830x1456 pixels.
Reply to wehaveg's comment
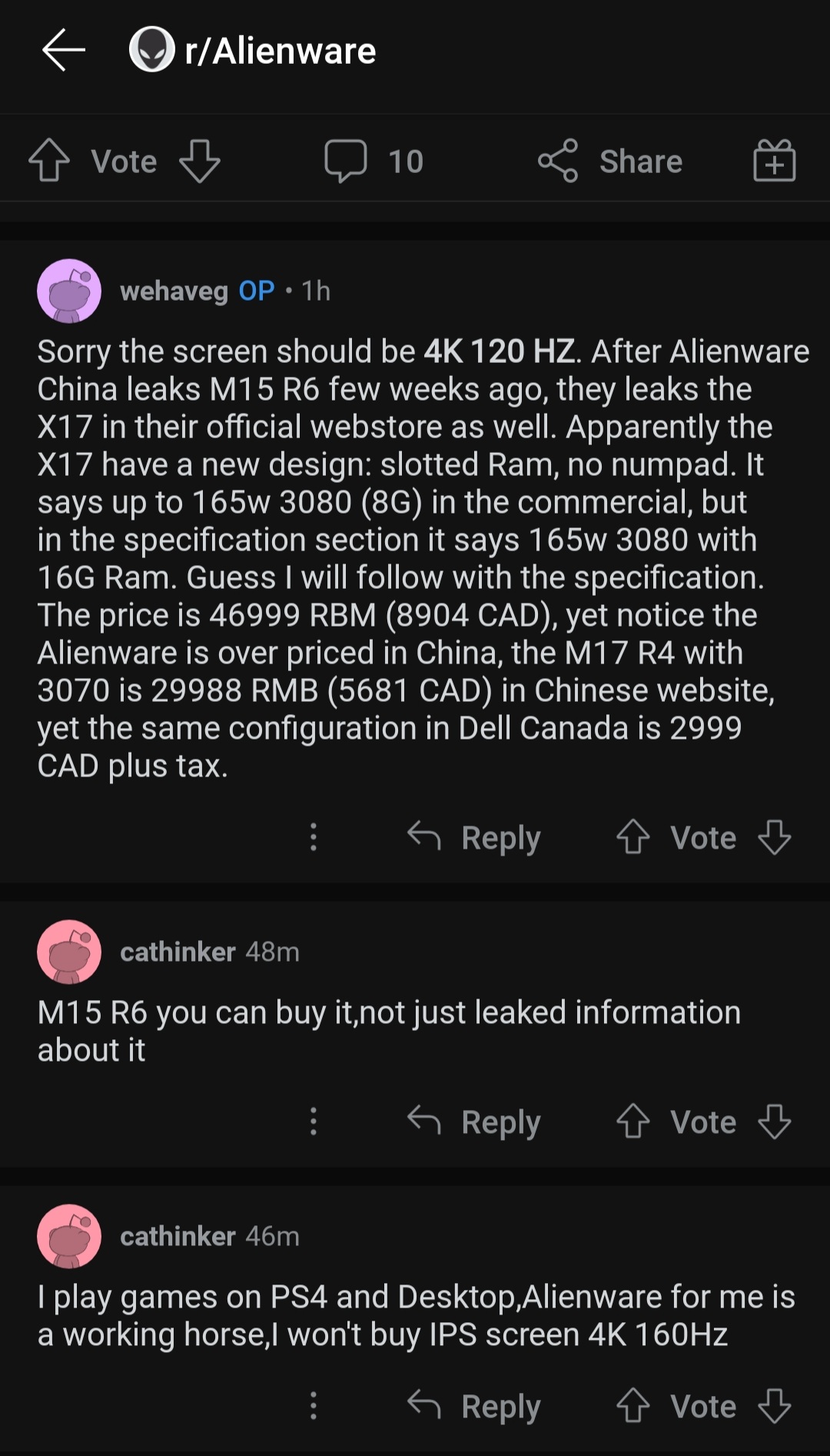point(474,837)
